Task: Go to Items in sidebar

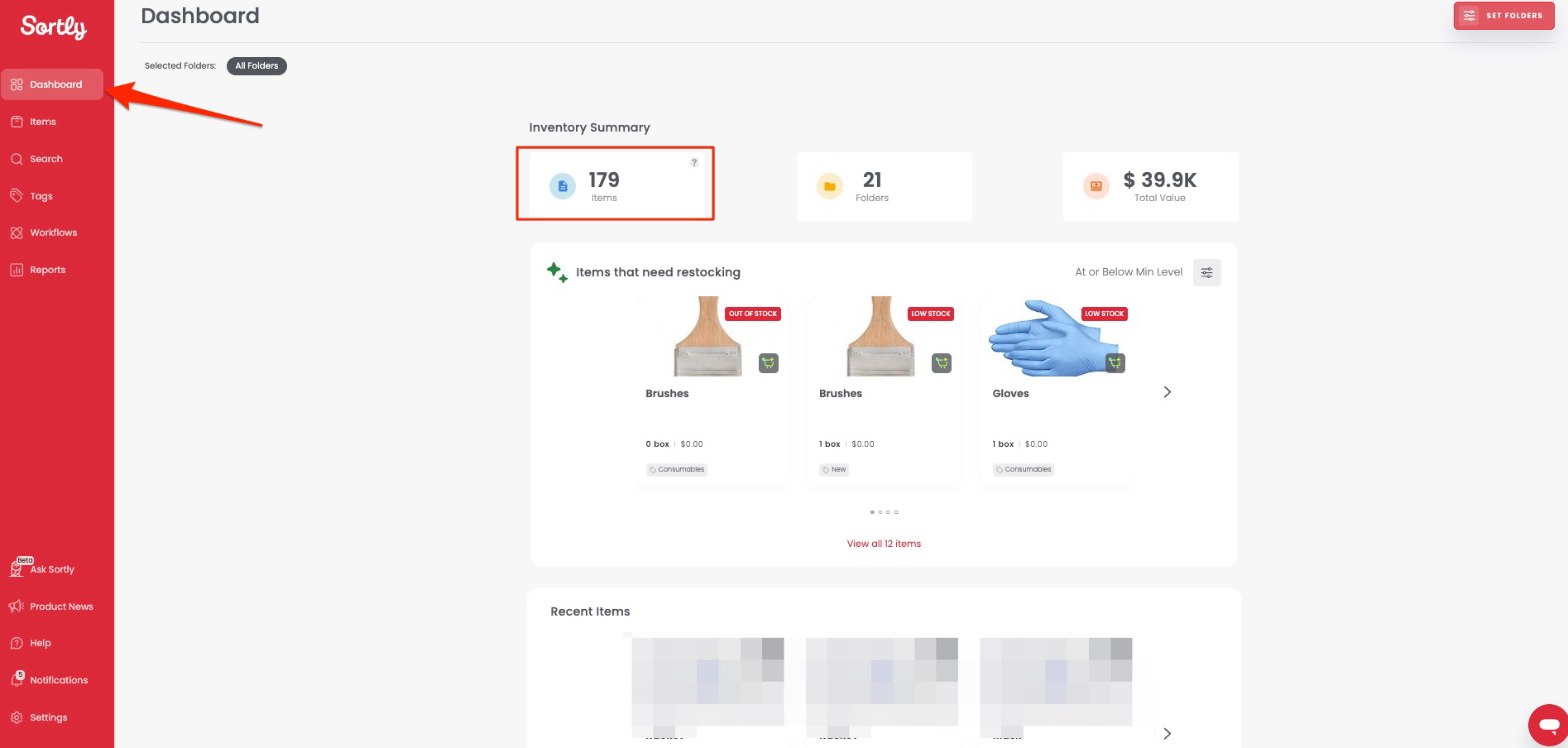Action: tap(43, 122)
